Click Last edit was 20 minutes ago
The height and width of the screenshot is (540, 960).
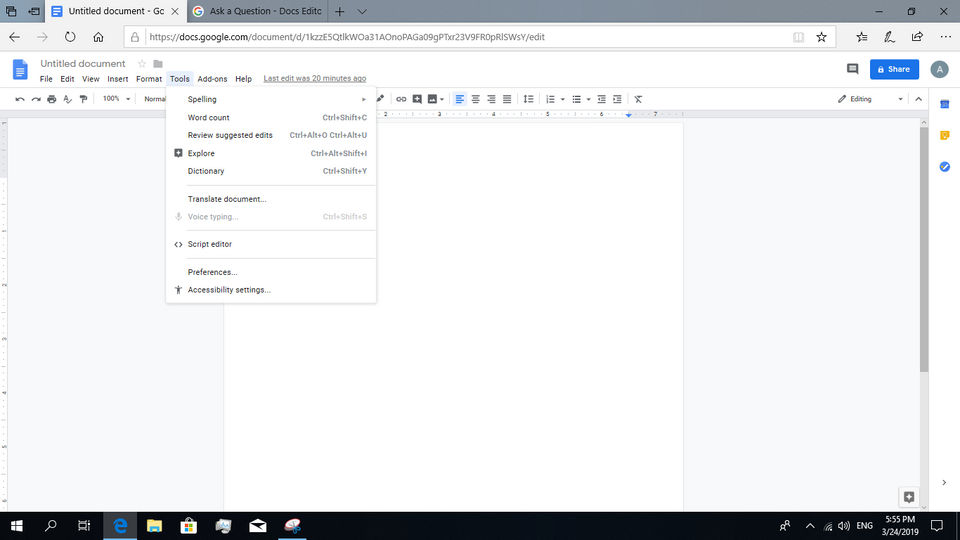(x=315, y=78)
